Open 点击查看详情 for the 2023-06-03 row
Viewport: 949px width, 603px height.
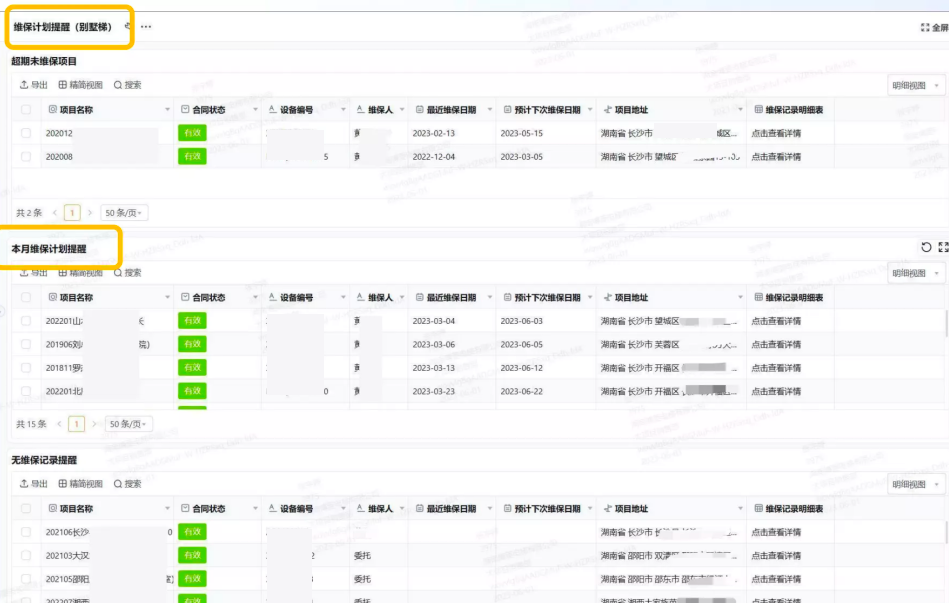click(x=776, y=321)
